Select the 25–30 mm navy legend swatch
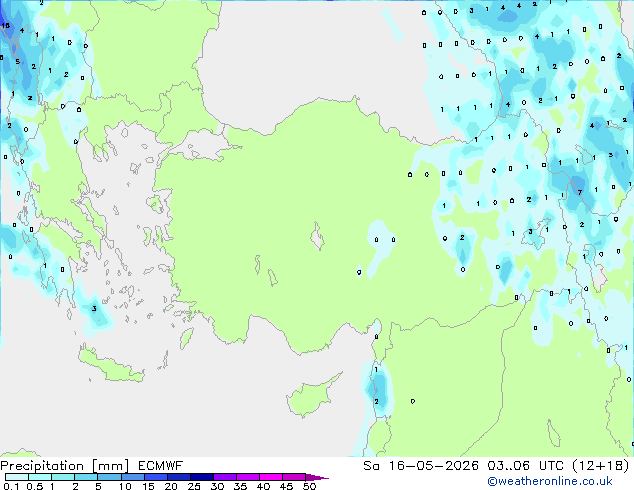The width and height of the screenshot is (634, 490). point(202,477)
